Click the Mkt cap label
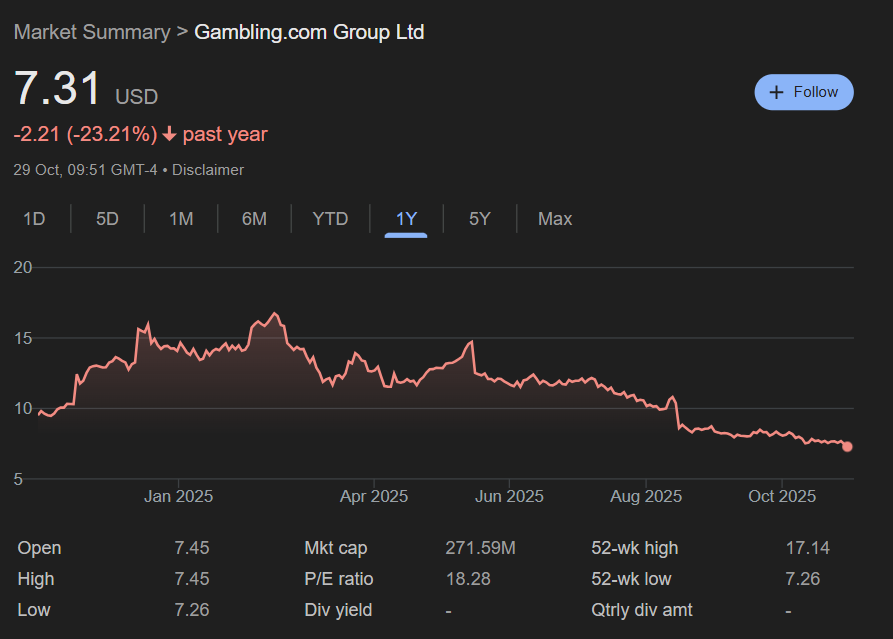The image size is (893, 639). 336,548
